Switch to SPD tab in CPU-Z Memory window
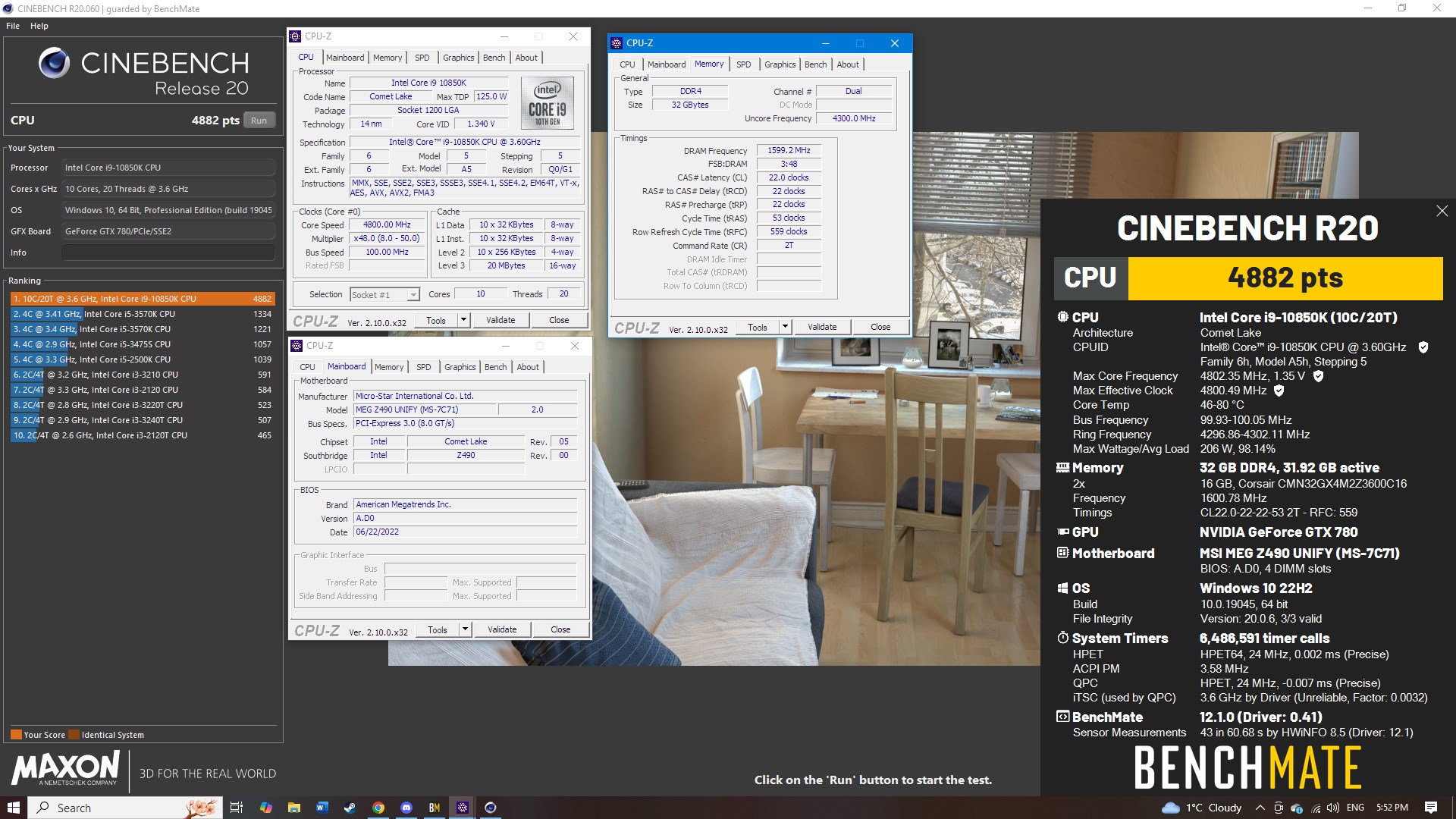The height and width of the screenshot is (819, 1456). [x=744, y=64]
